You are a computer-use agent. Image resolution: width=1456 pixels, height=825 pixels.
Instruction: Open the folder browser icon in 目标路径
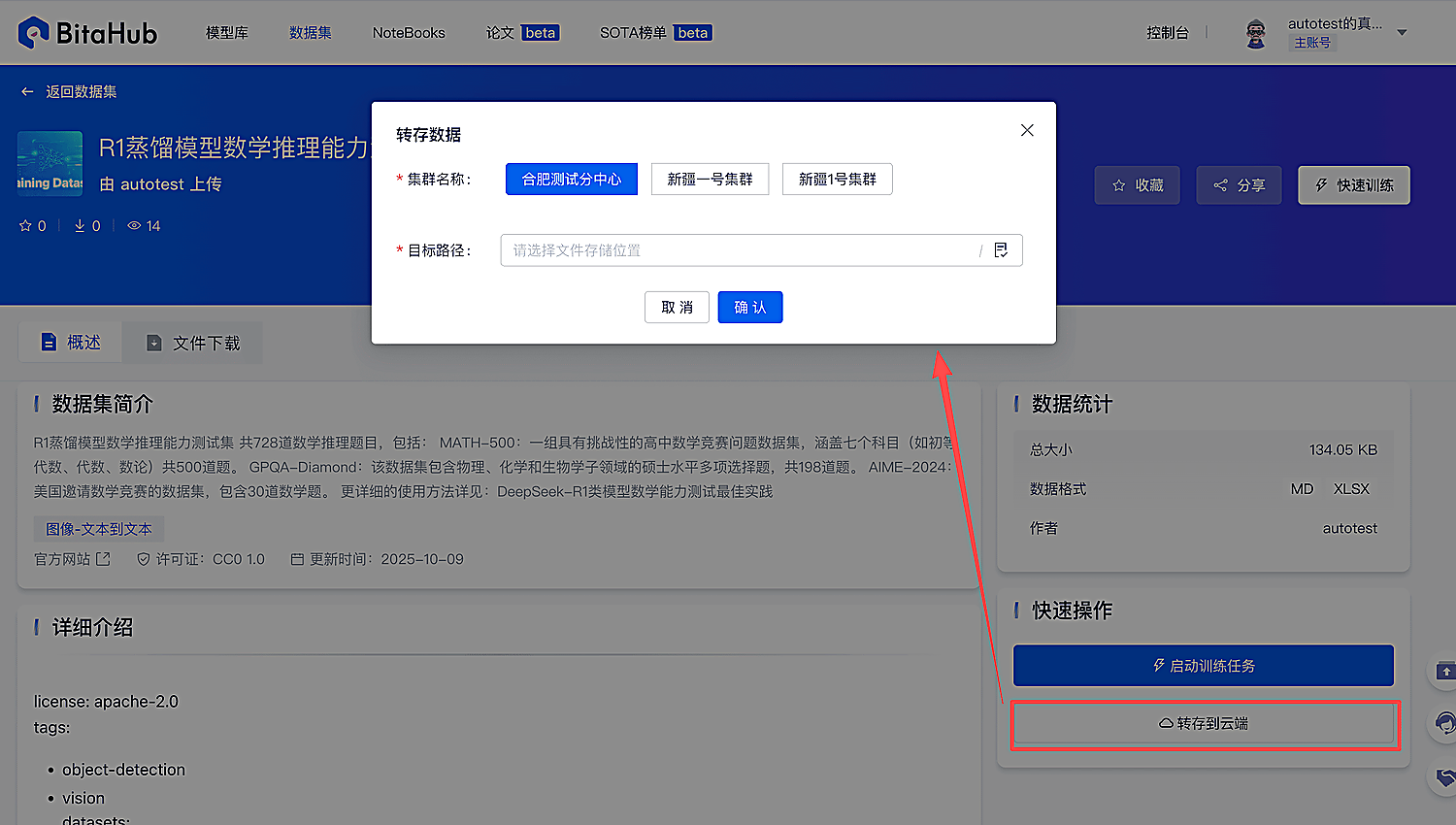click(x=1001, y=250)
